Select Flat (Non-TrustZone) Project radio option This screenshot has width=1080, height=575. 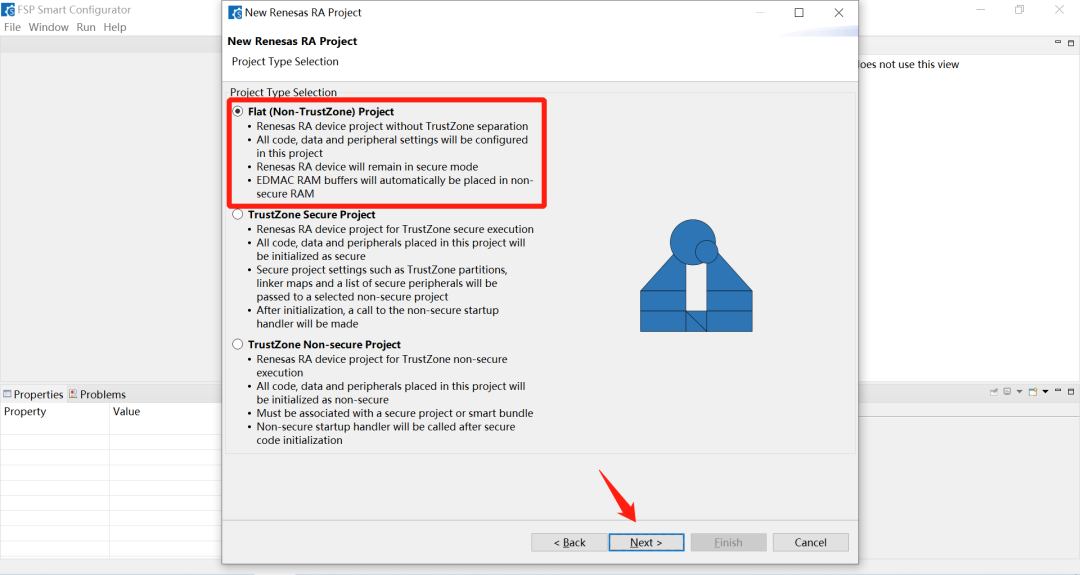point(238,111)
